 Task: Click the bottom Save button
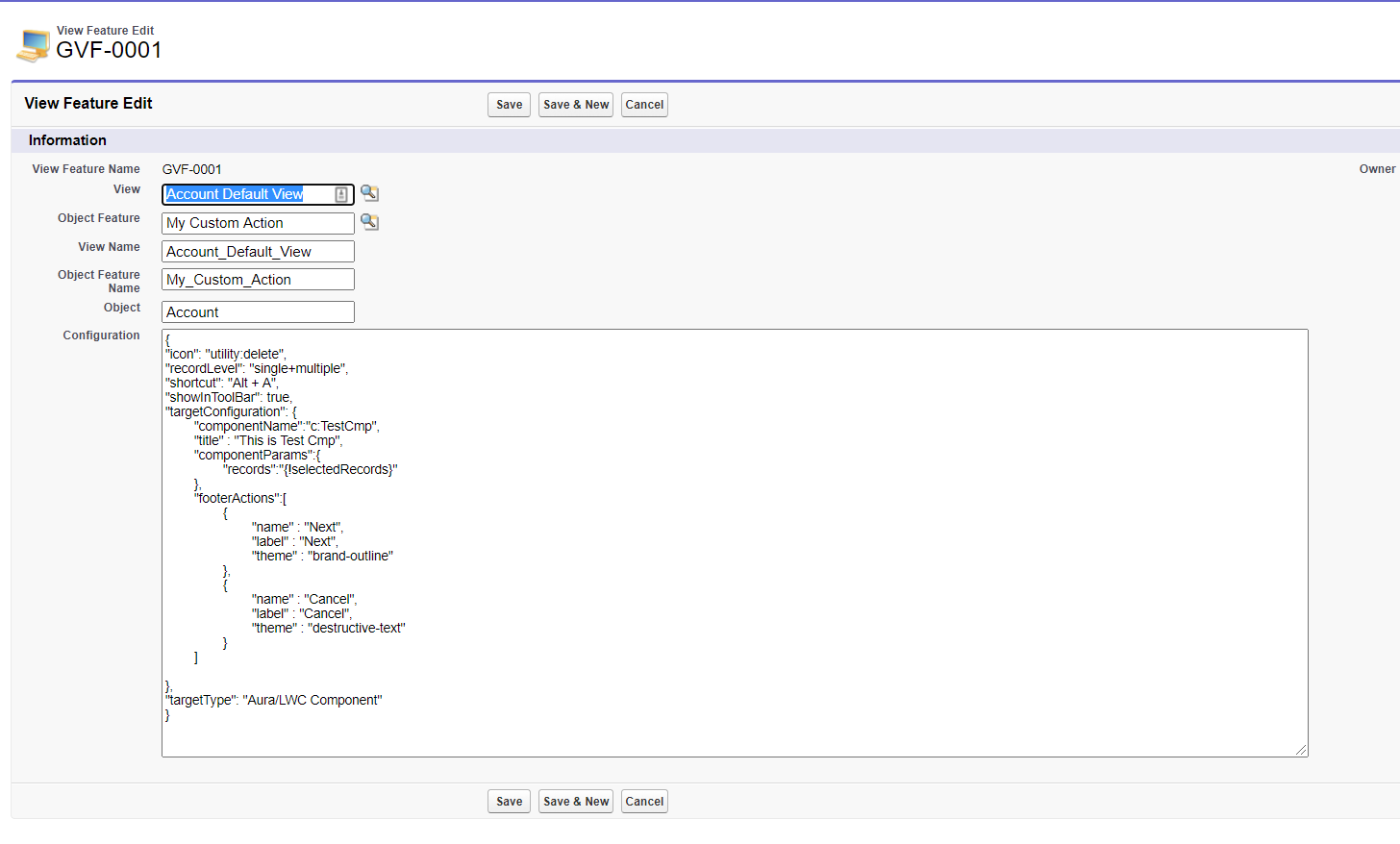509,802
